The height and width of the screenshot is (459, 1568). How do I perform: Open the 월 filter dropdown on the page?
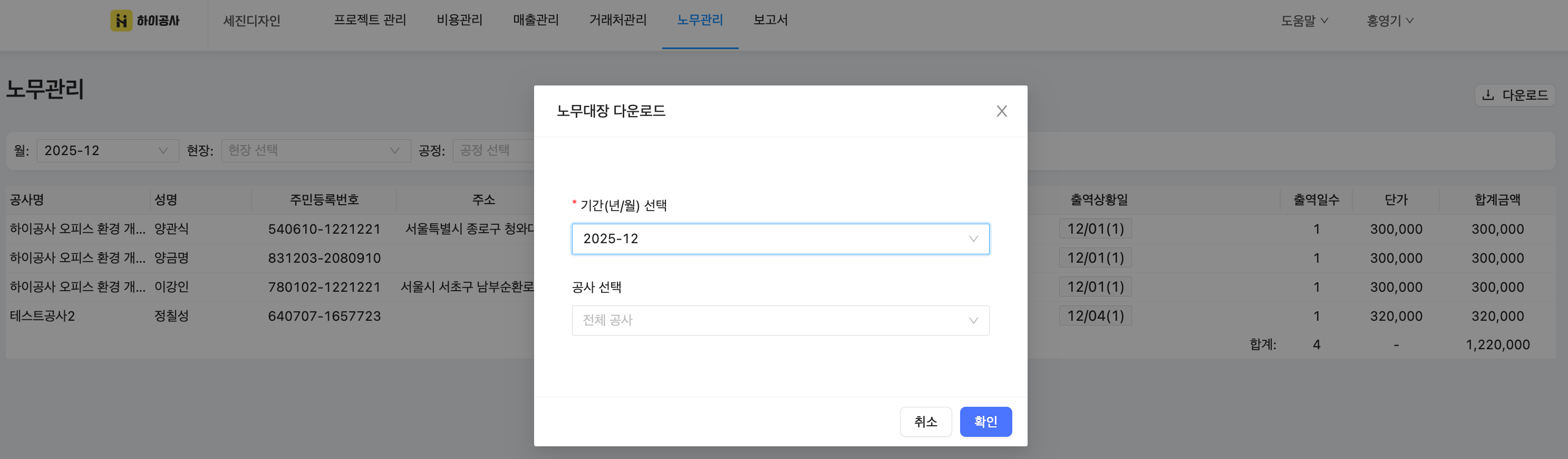click(x=107, y=150)
